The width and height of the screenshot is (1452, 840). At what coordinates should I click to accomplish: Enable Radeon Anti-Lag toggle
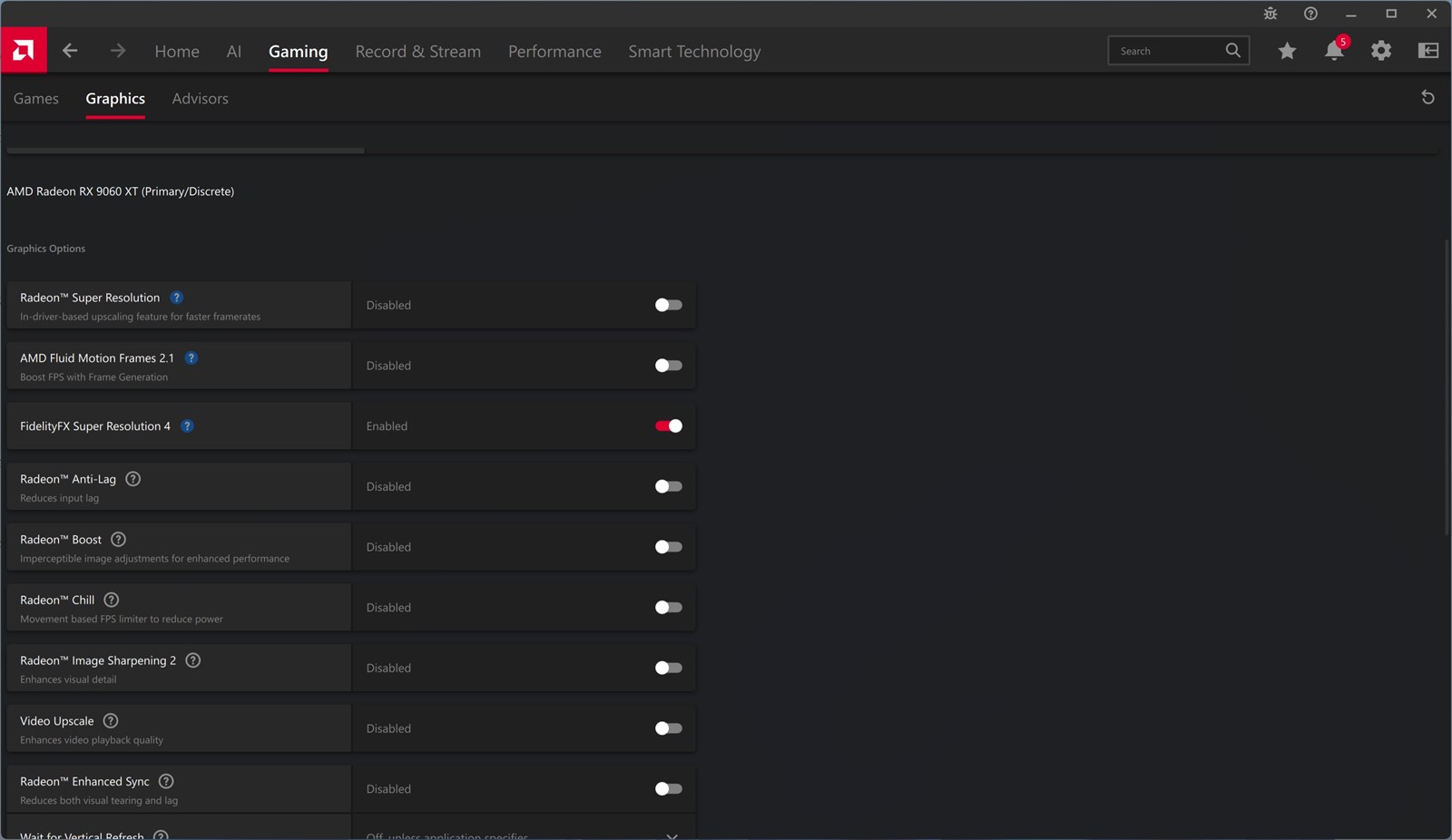669,486
